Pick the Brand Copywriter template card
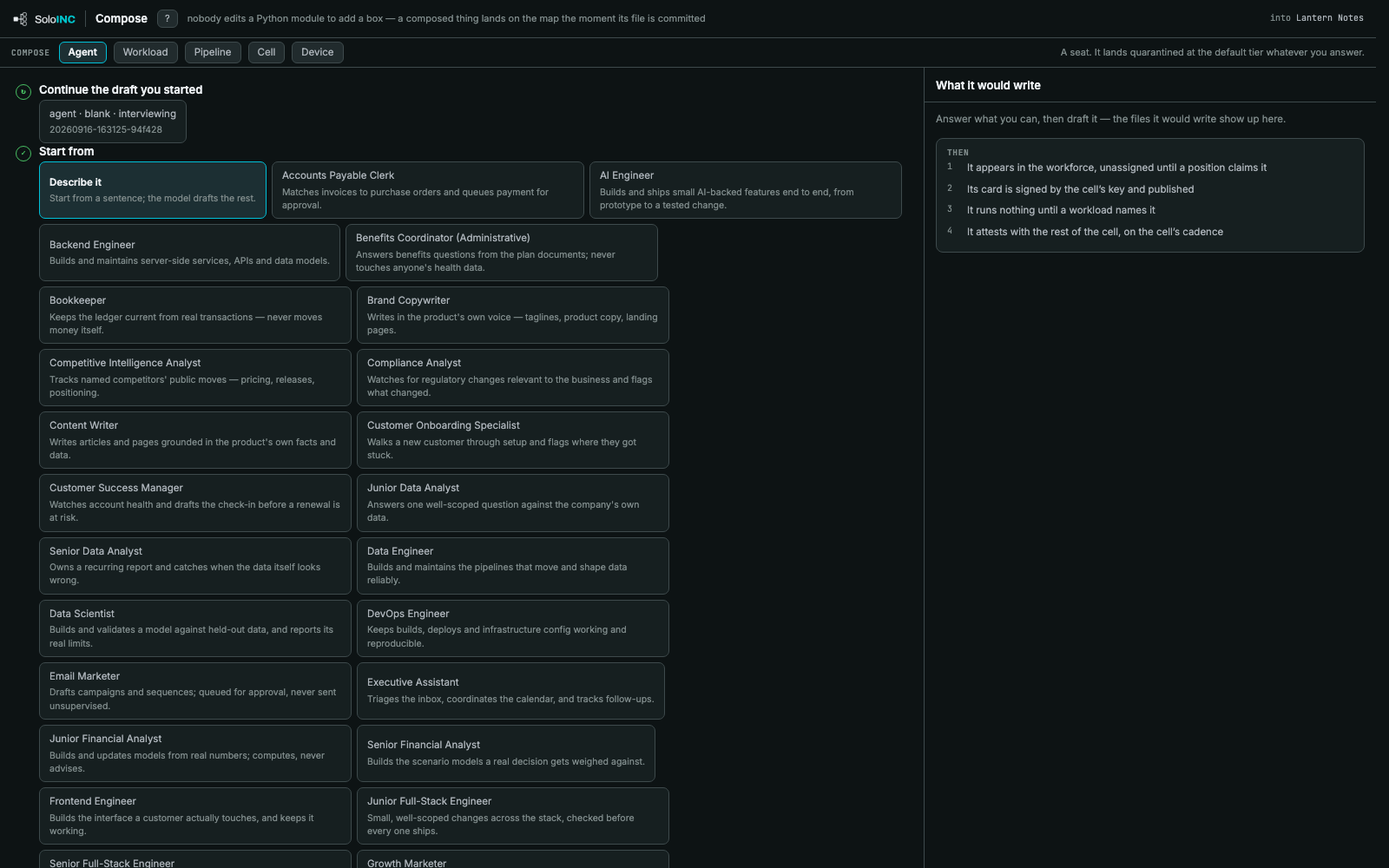This screenshot has width=1389, height=868. [x=513, y=315]
